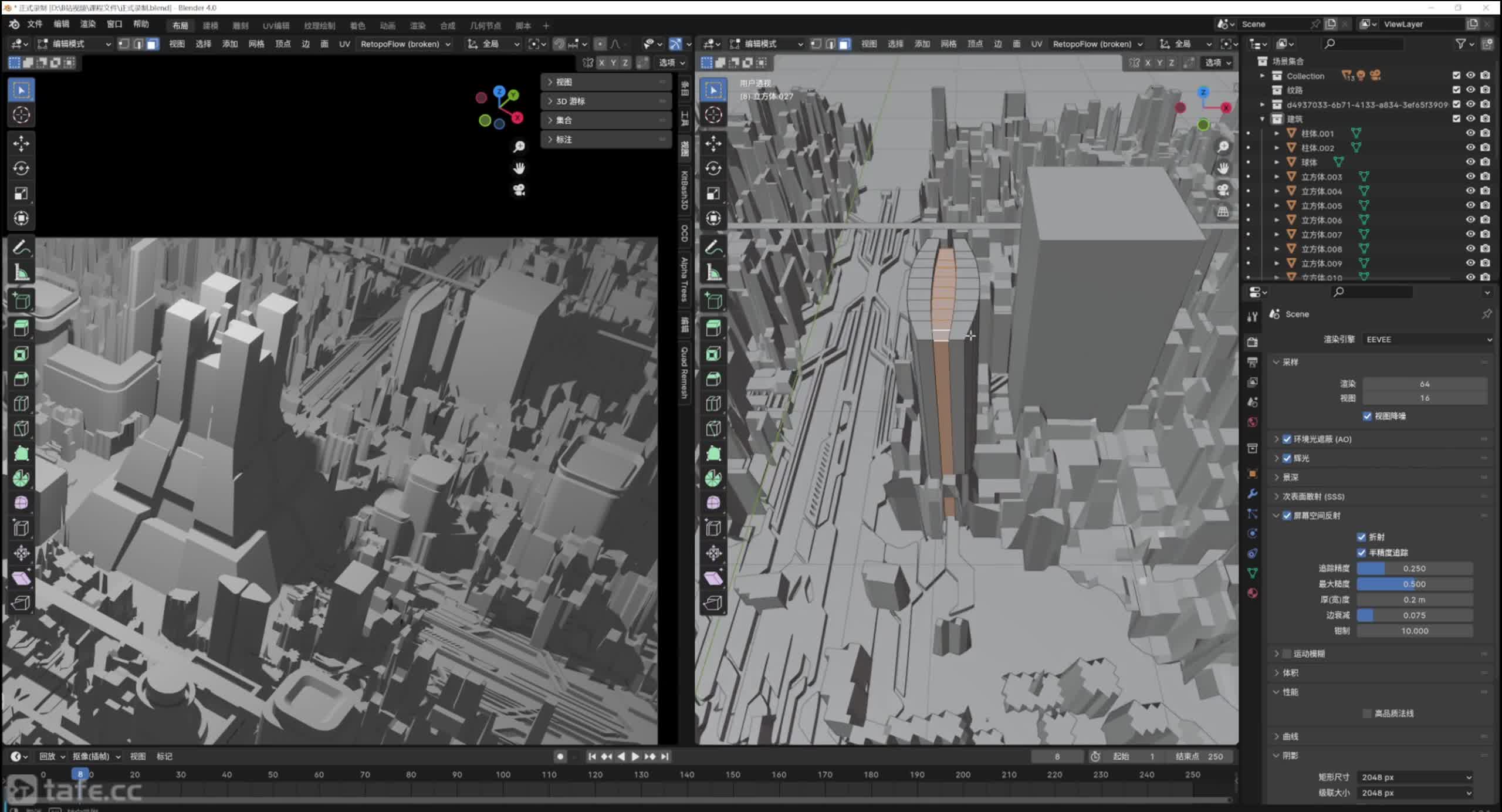Open the 文件 menu
Image resolution: width=1502 pixels, height=812 pixels.
coord(35,24)
